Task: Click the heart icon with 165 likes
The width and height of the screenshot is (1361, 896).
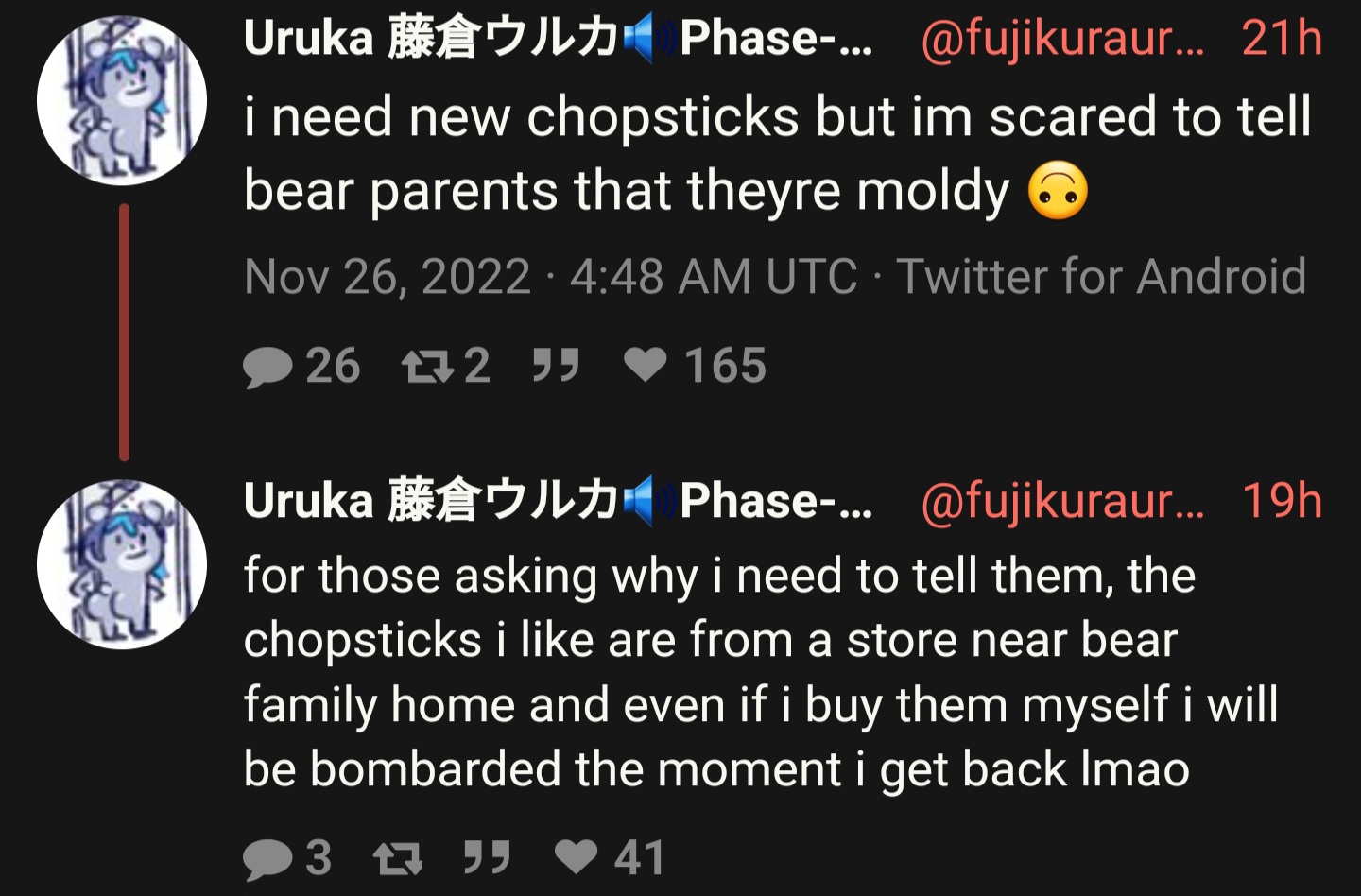Action: (x=646, y=365)
